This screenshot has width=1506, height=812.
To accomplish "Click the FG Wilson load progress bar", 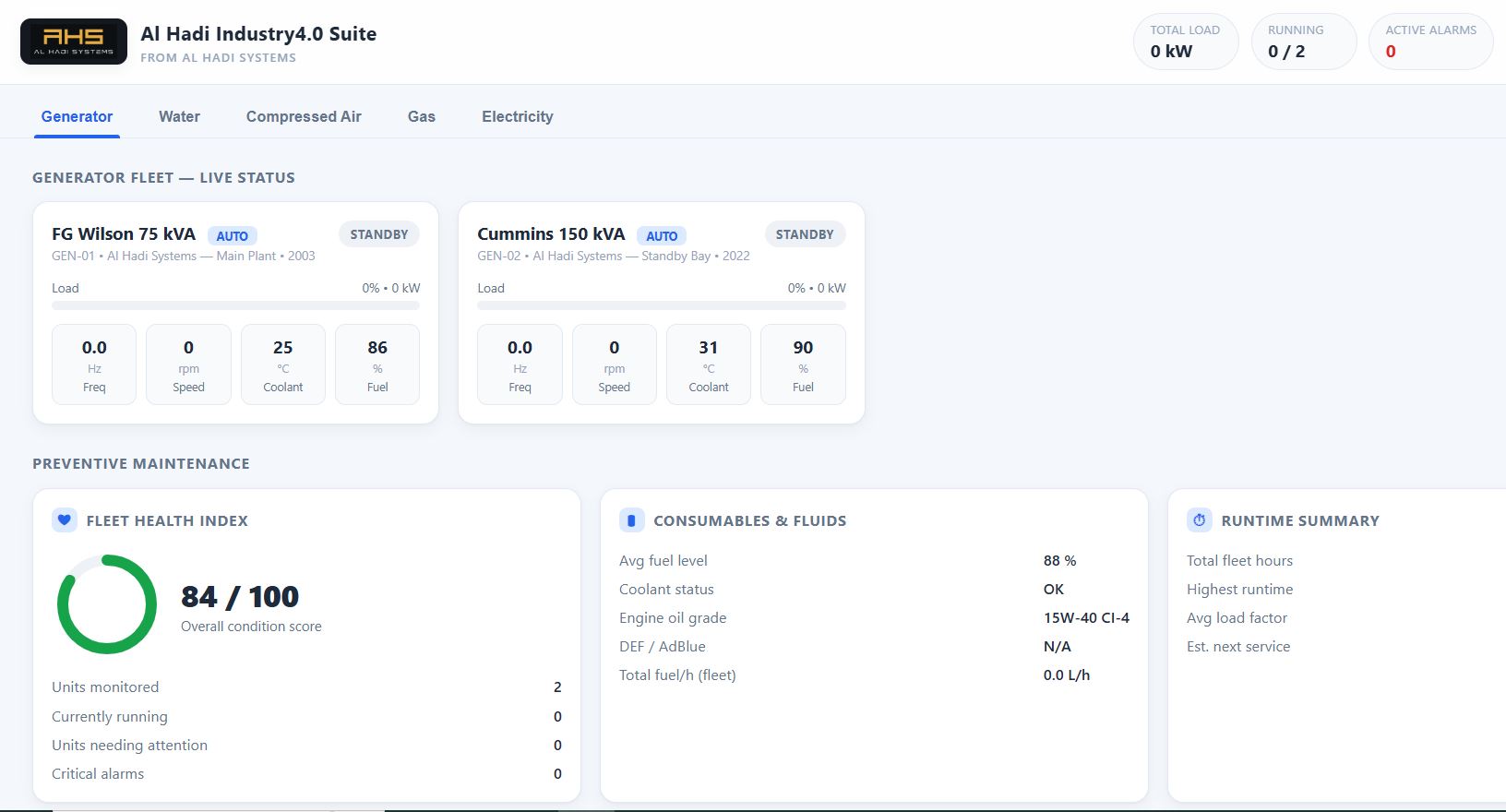I will (x=235, y=305).
